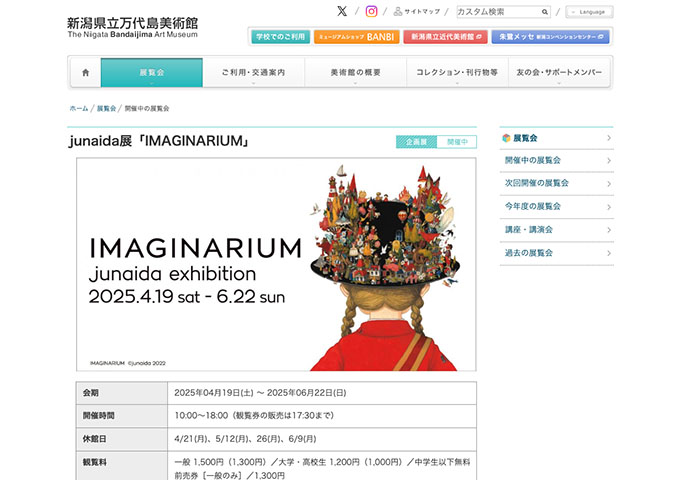Viewport: 680px width, 480px height.
Task: Click the junaida展「IMAGINARIUM」 page title
Action: click(159, 141)
